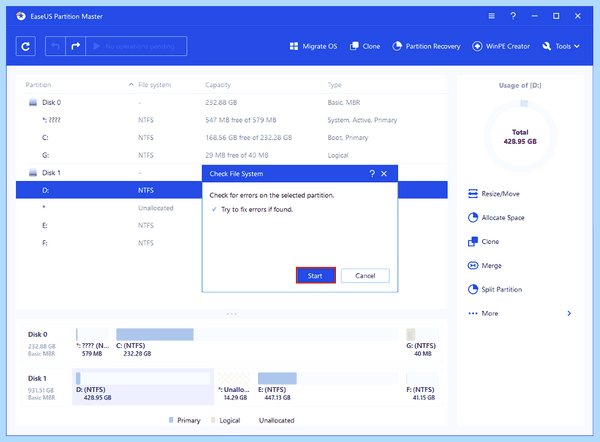Expand the Tools dropdown menu
This screenshot has height=442, width=600.
[x=561, y=46]
